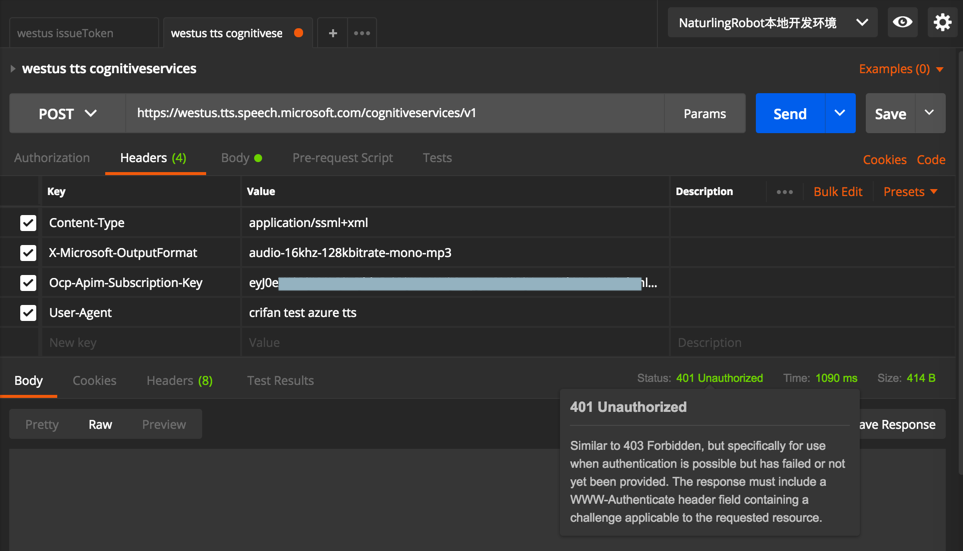Click the tab options ellipsis icon
This screenshot has width=963, height=551.
(x=362, y=33)
